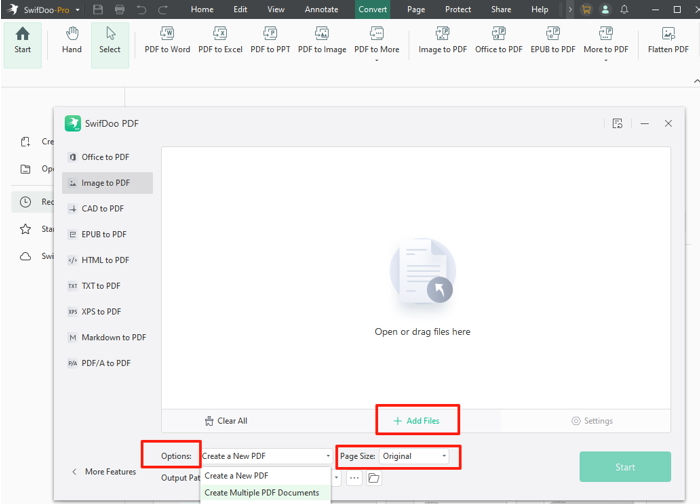700x504 pixels.
Task: Click the three-dots browse path button
Action: pyautogui.click(x=354, y=478)
